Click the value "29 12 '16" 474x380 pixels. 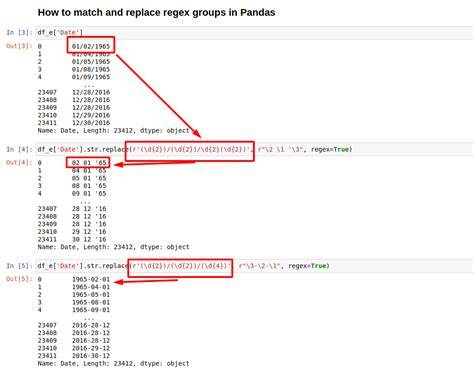tap(89, 232)
